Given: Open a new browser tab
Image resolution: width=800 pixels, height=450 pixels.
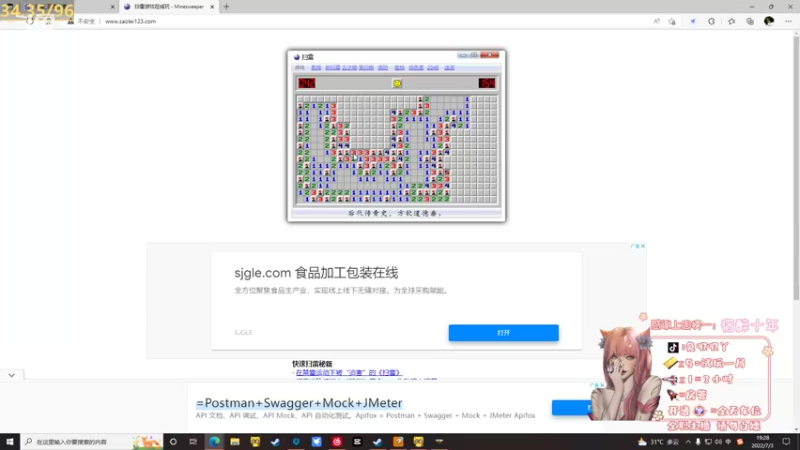Looking at the screenshot, I should 226,7.
